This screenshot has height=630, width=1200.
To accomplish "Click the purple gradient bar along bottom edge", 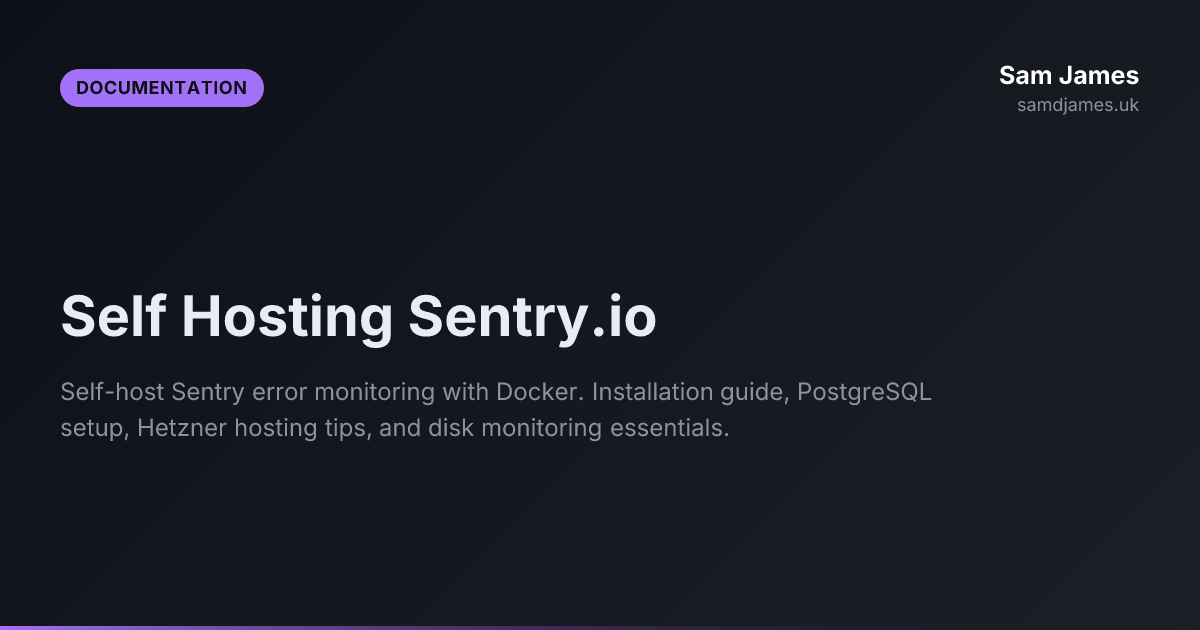I will coord(600,627).
